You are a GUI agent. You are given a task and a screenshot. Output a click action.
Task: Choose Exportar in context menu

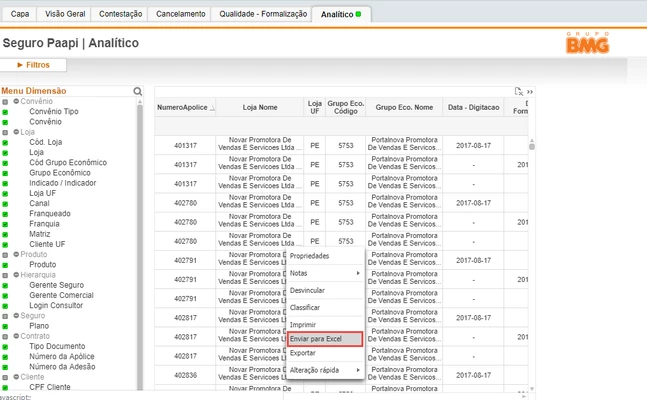point(325,353)
